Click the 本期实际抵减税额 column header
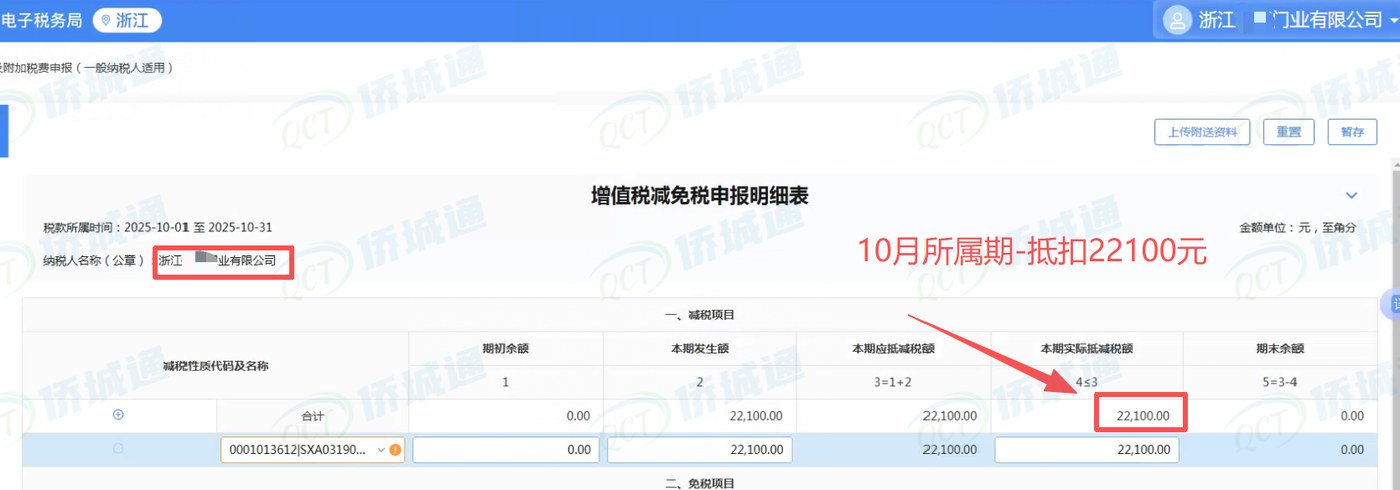 click(1087, 349)
